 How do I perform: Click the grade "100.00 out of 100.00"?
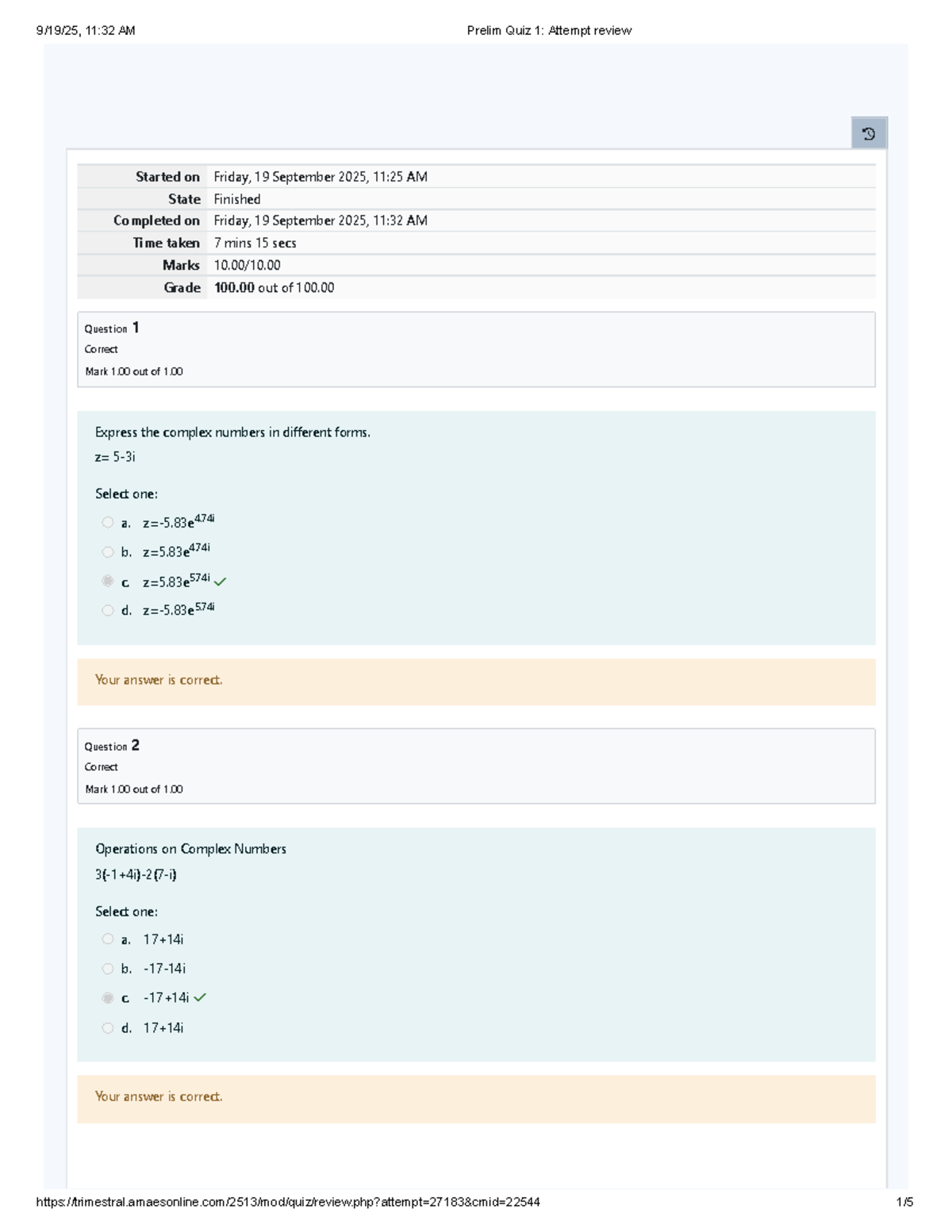click(x=274, y=287)
